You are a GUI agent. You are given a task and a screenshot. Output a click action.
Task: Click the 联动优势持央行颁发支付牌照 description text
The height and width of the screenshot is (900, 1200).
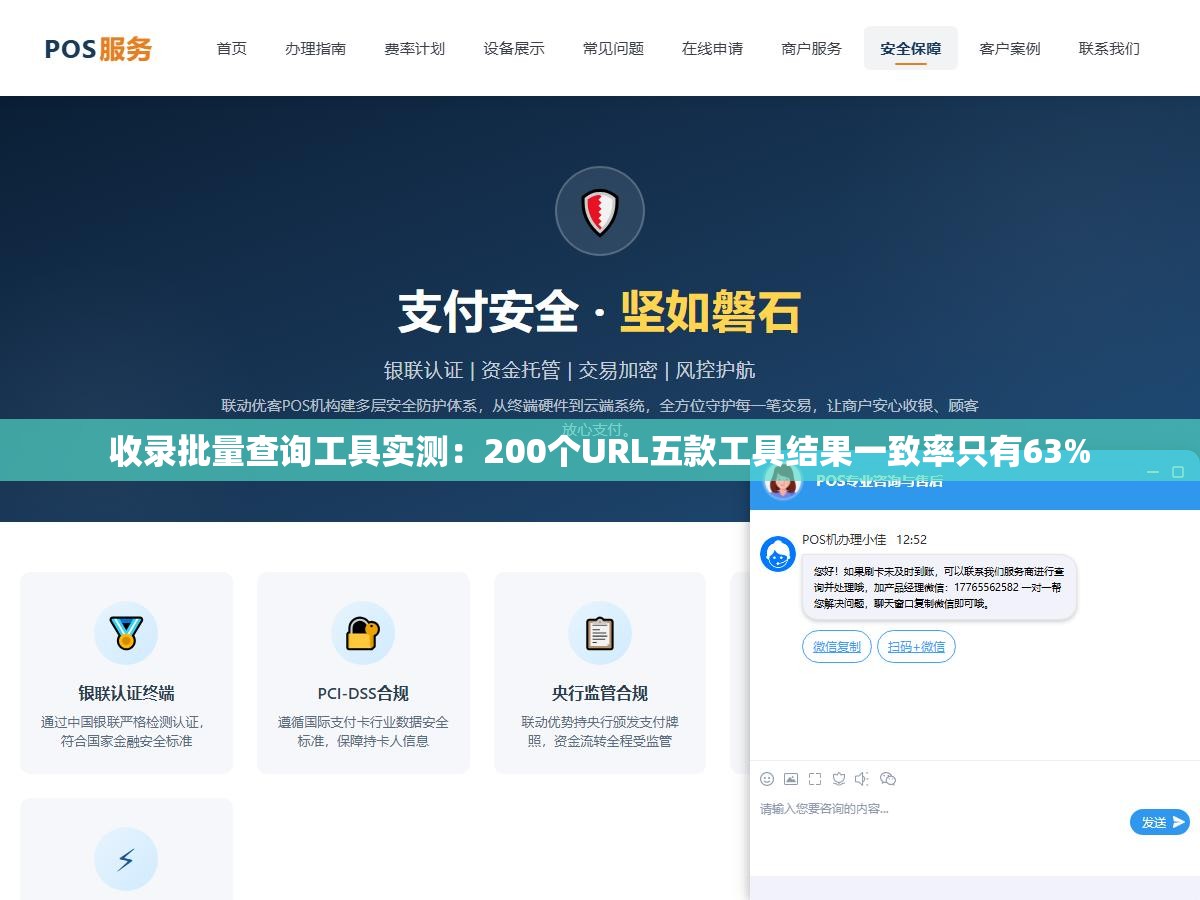[600, 731]
